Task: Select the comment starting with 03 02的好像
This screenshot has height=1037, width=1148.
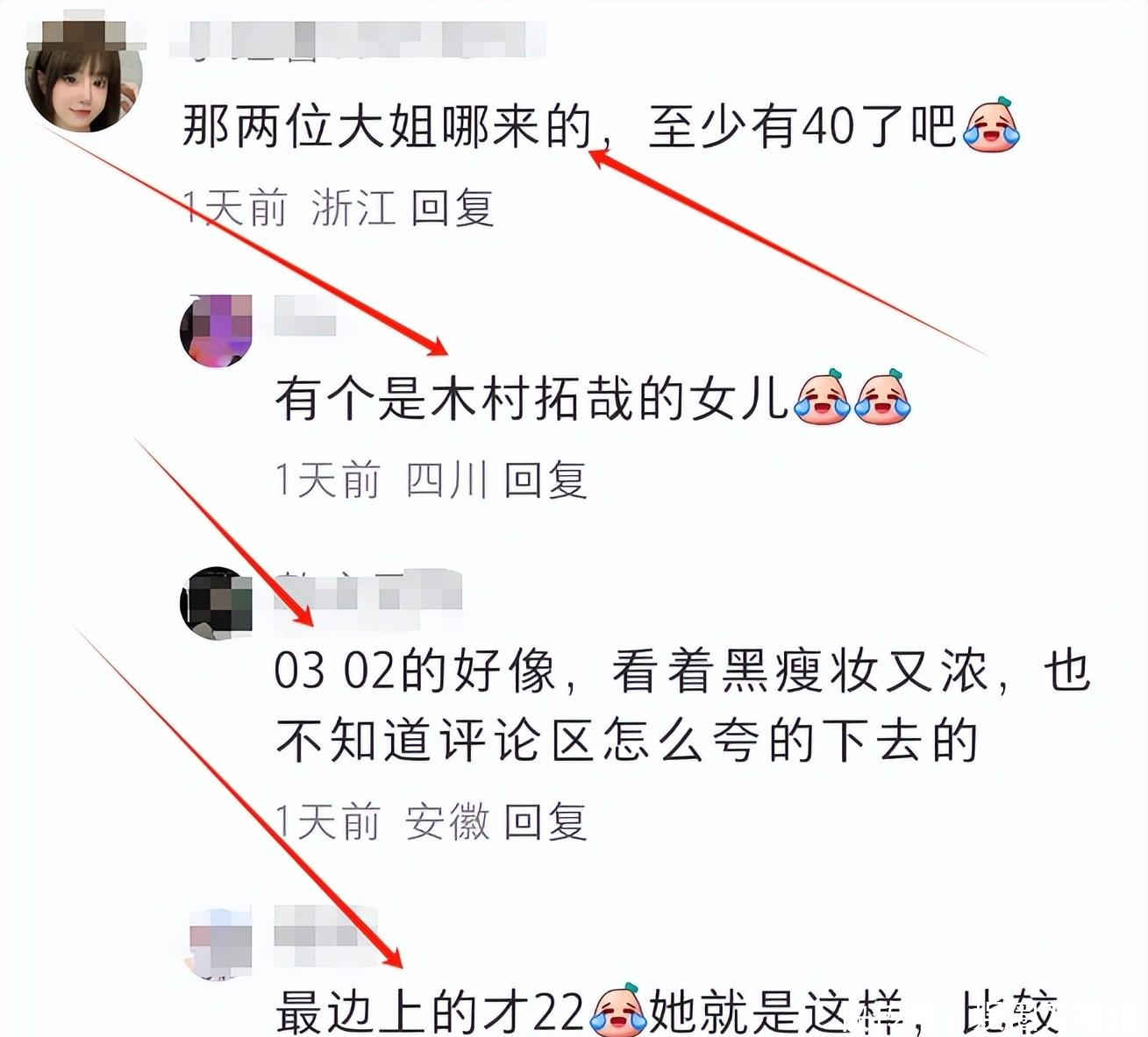Action: pos(682,706)
